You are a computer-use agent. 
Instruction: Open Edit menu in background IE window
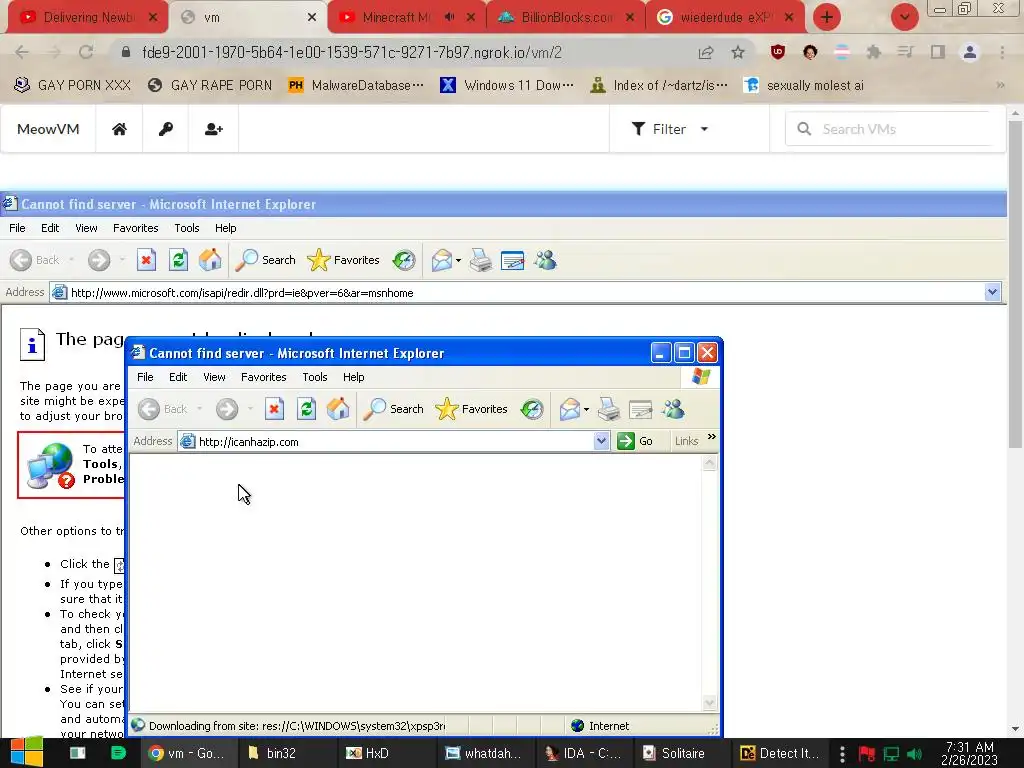coord(50,228)
